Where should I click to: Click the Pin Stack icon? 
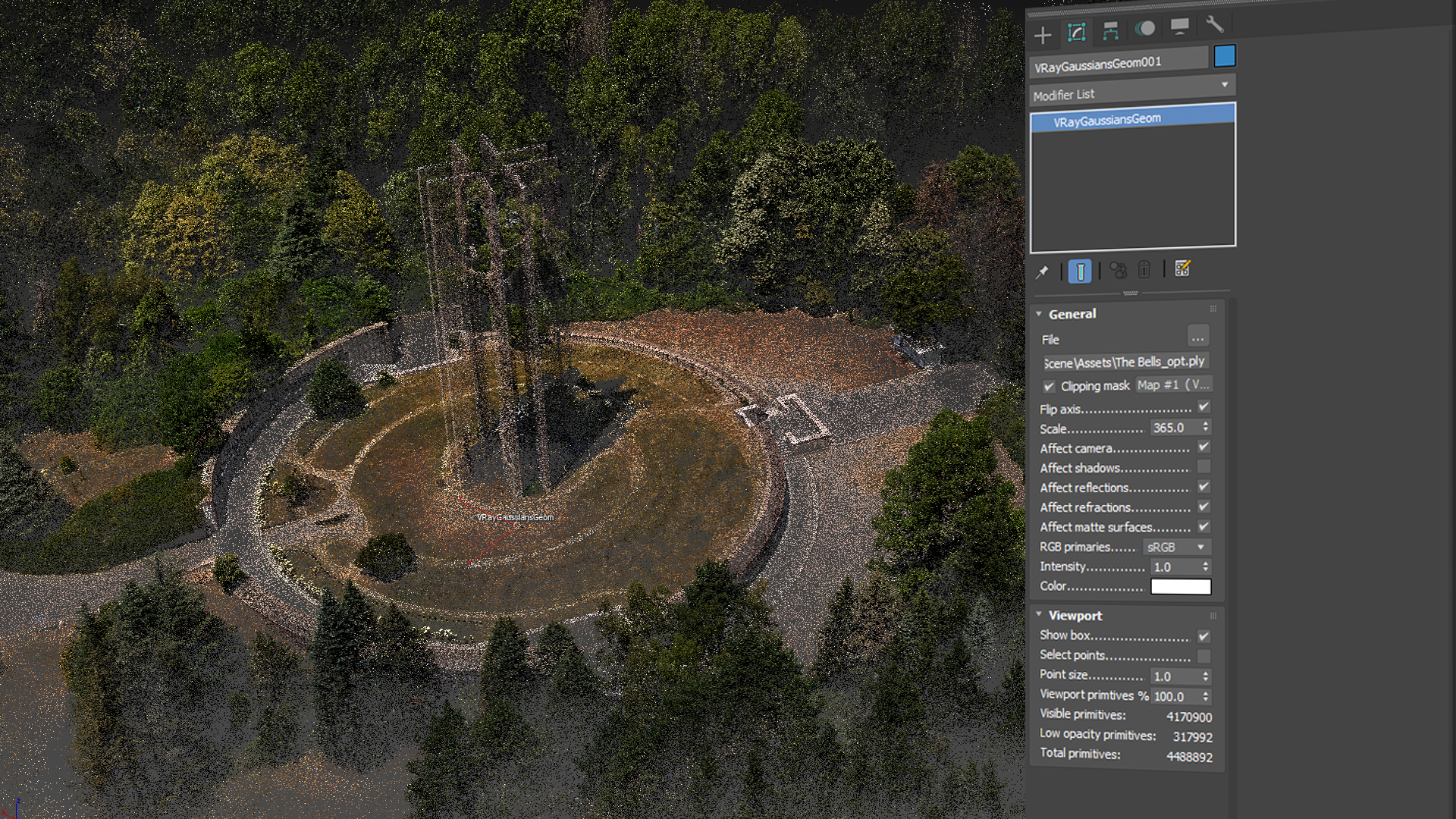point(1043,271)
